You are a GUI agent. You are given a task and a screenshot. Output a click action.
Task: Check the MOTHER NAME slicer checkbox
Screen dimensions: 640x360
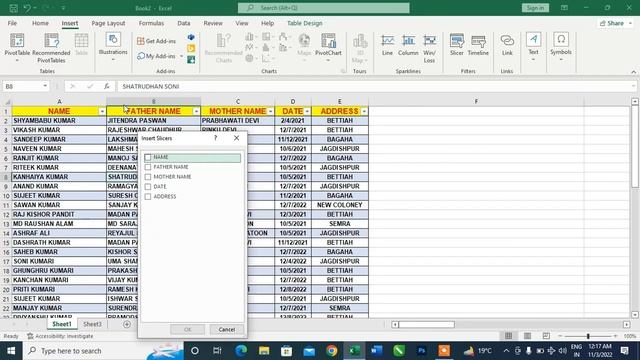coord(148,177)
